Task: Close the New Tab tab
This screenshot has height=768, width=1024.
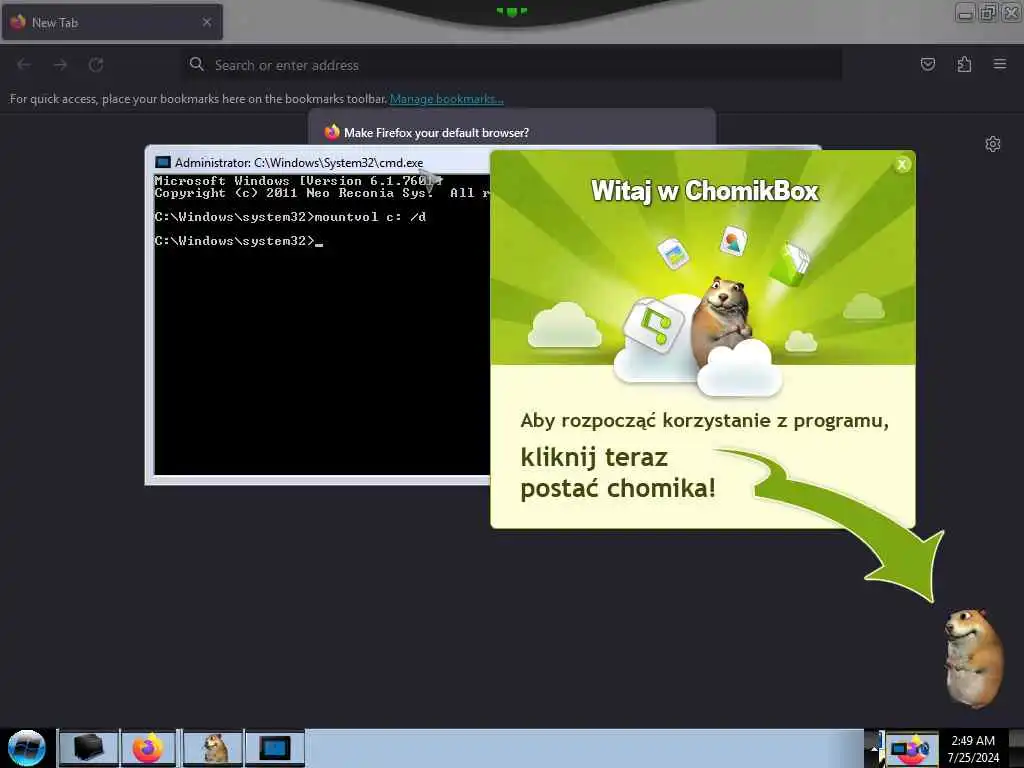Action: point(207,22)
